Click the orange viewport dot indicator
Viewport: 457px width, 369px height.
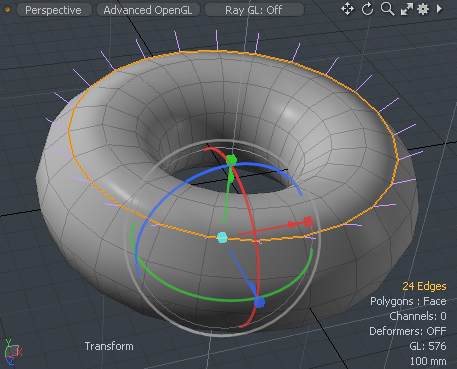click(6, 9)
